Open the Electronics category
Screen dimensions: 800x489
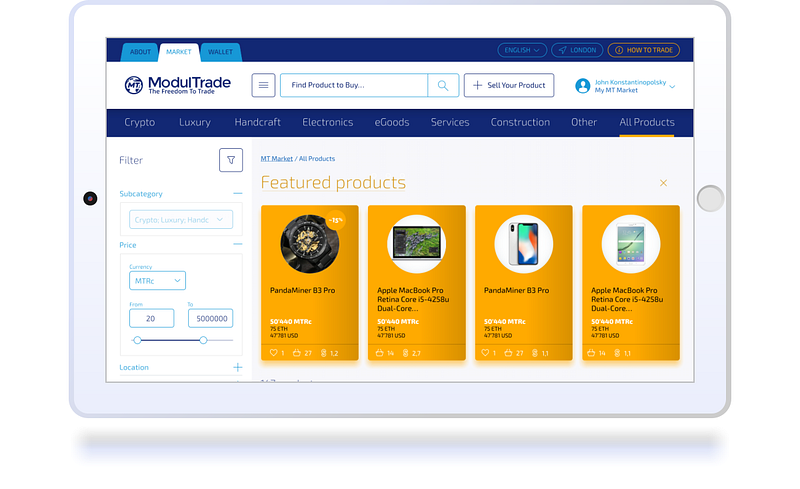click(x=328, y=122)
